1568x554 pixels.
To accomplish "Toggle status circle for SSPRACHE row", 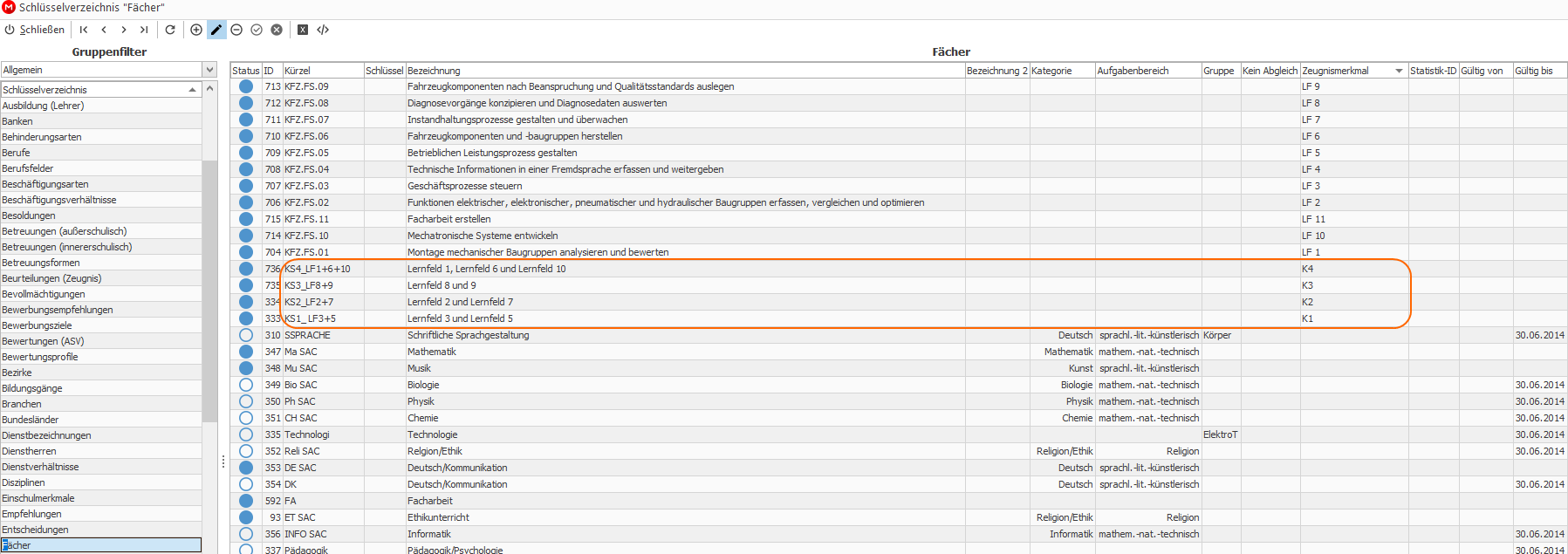I will 246,335.
